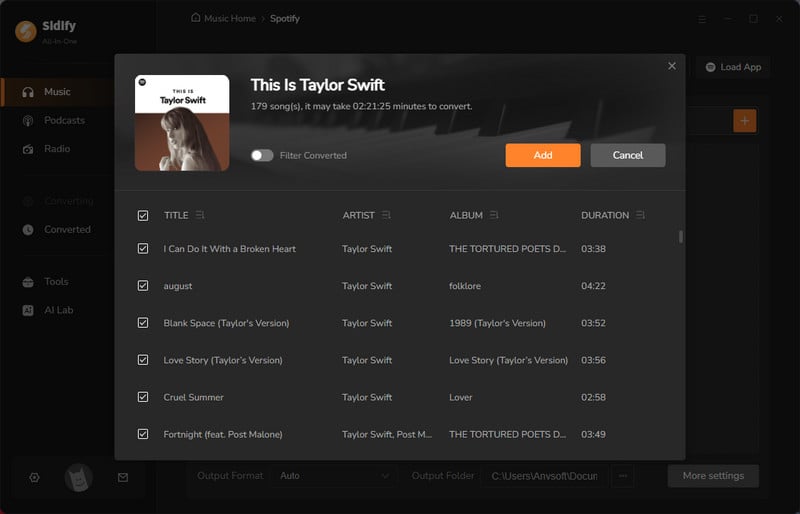Click the Output Folder path field
Image resolution: width=800 pixels, height=514 pixels.
pyautogui.click(x=544, y=476)
